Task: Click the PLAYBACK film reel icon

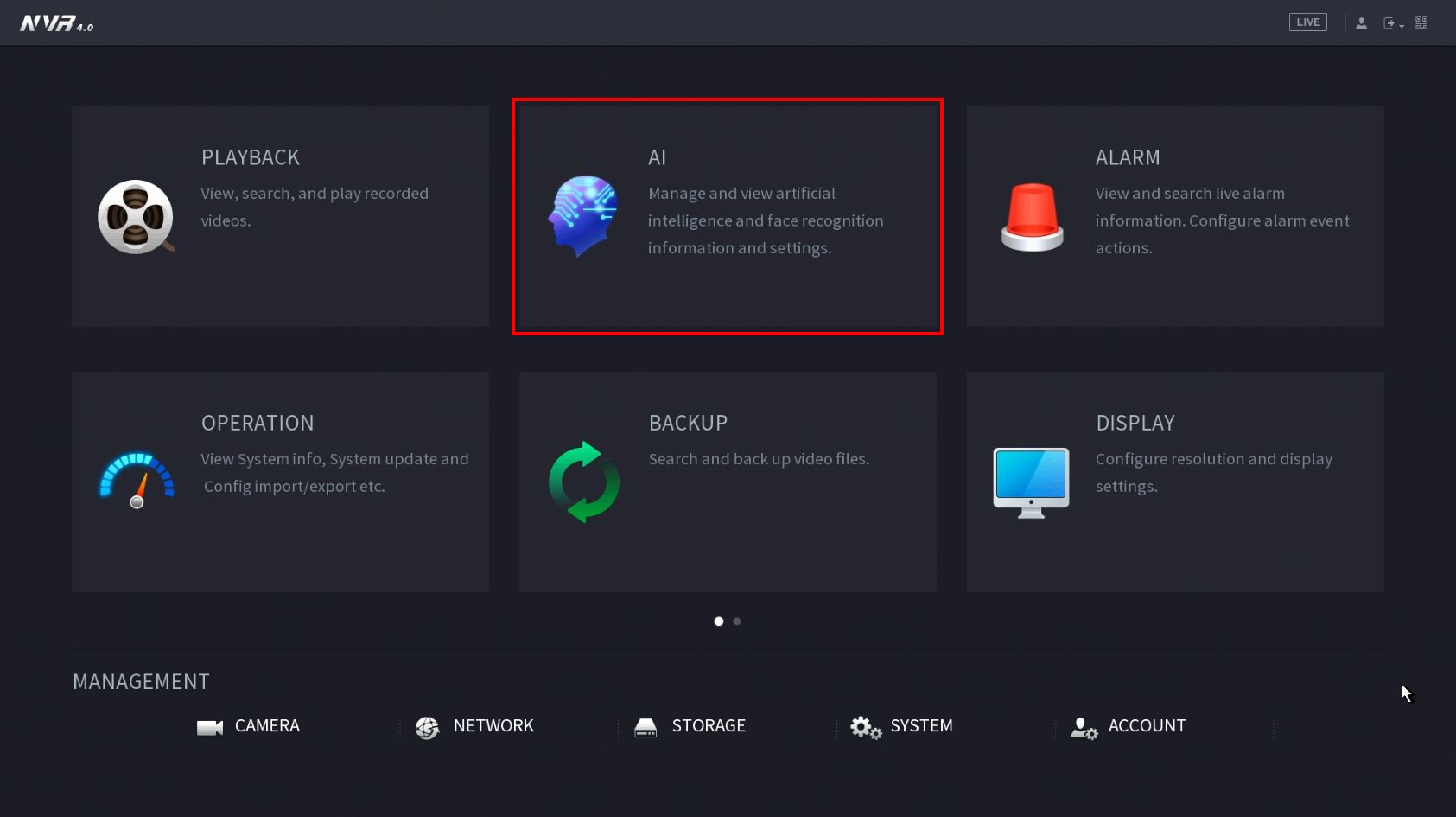Action: click(x=136, y=217)
